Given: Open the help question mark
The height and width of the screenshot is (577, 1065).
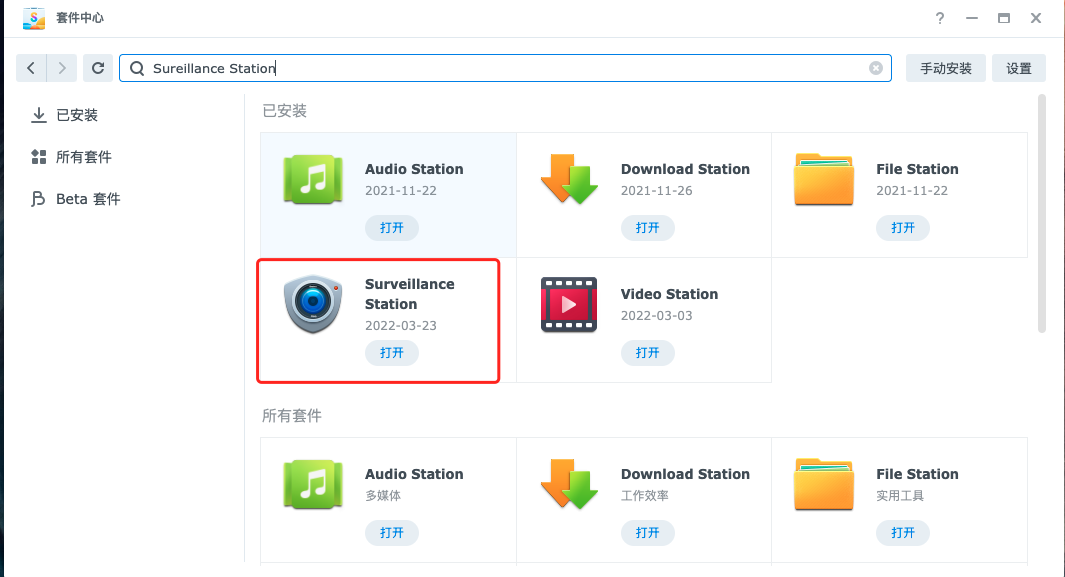Looking at the screenshot, I should [x=940, y=18].
